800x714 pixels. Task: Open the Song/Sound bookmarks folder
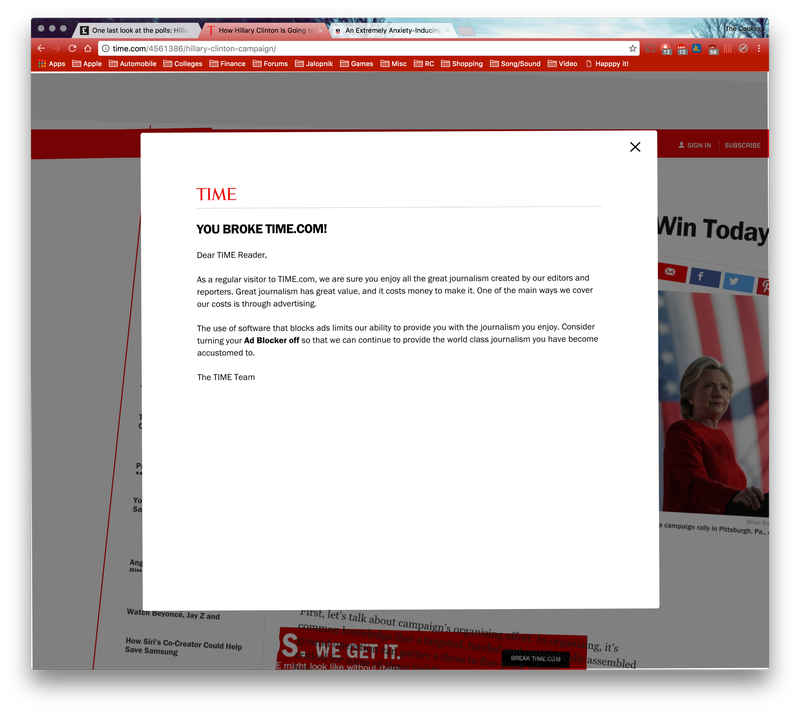pos(515,64)
